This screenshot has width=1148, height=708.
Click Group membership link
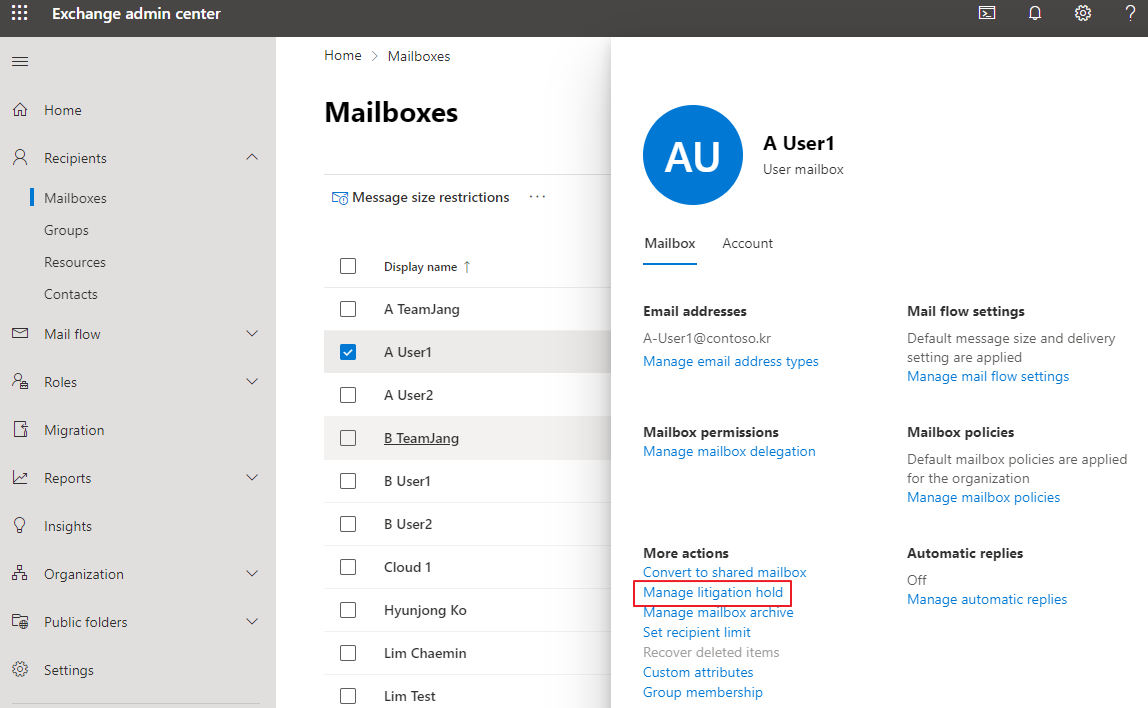coord(703,693)
